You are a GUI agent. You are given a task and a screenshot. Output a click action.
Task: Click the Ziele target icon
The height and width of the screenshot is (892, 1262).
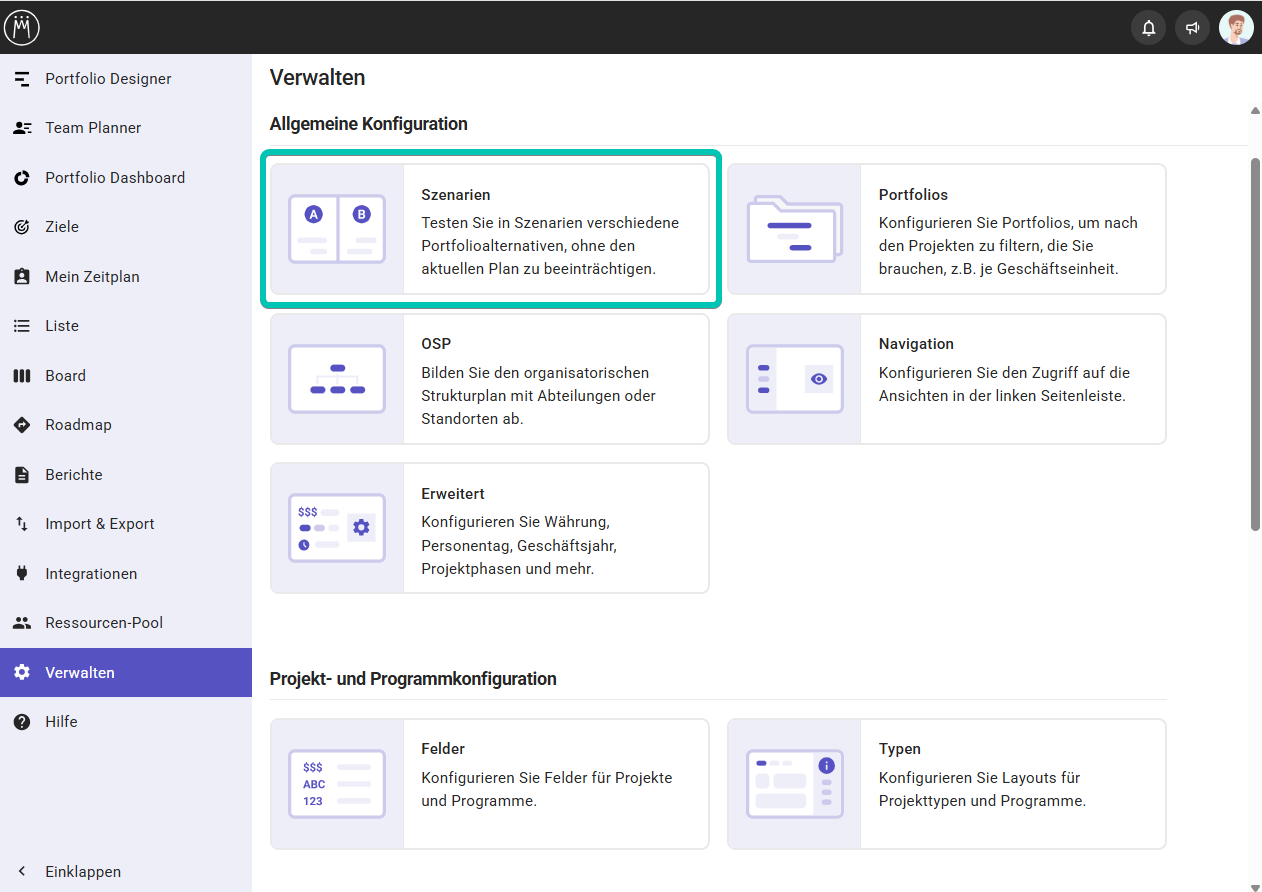click(x=22, y=227)
